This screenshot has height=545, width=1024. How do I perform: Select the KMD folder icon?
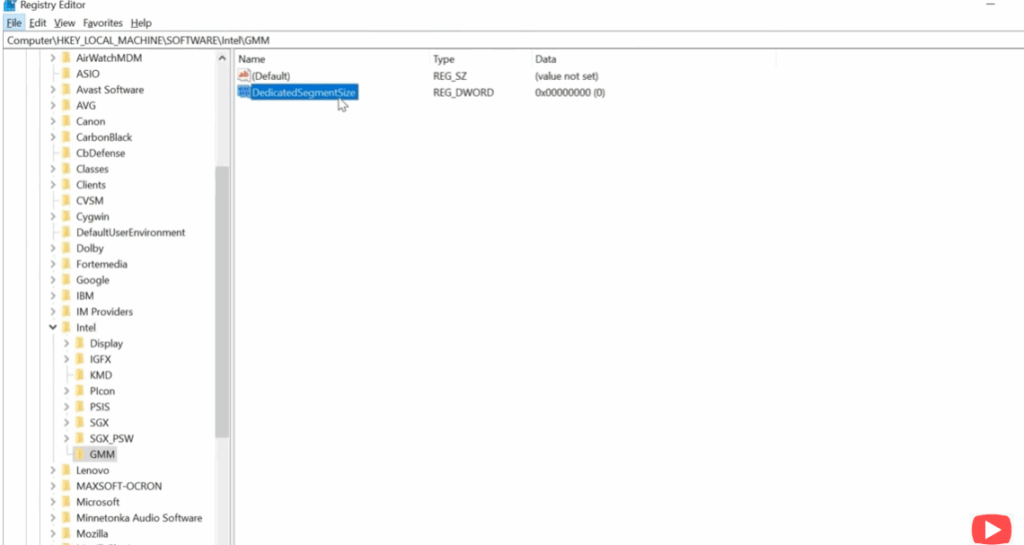[80, 375]
